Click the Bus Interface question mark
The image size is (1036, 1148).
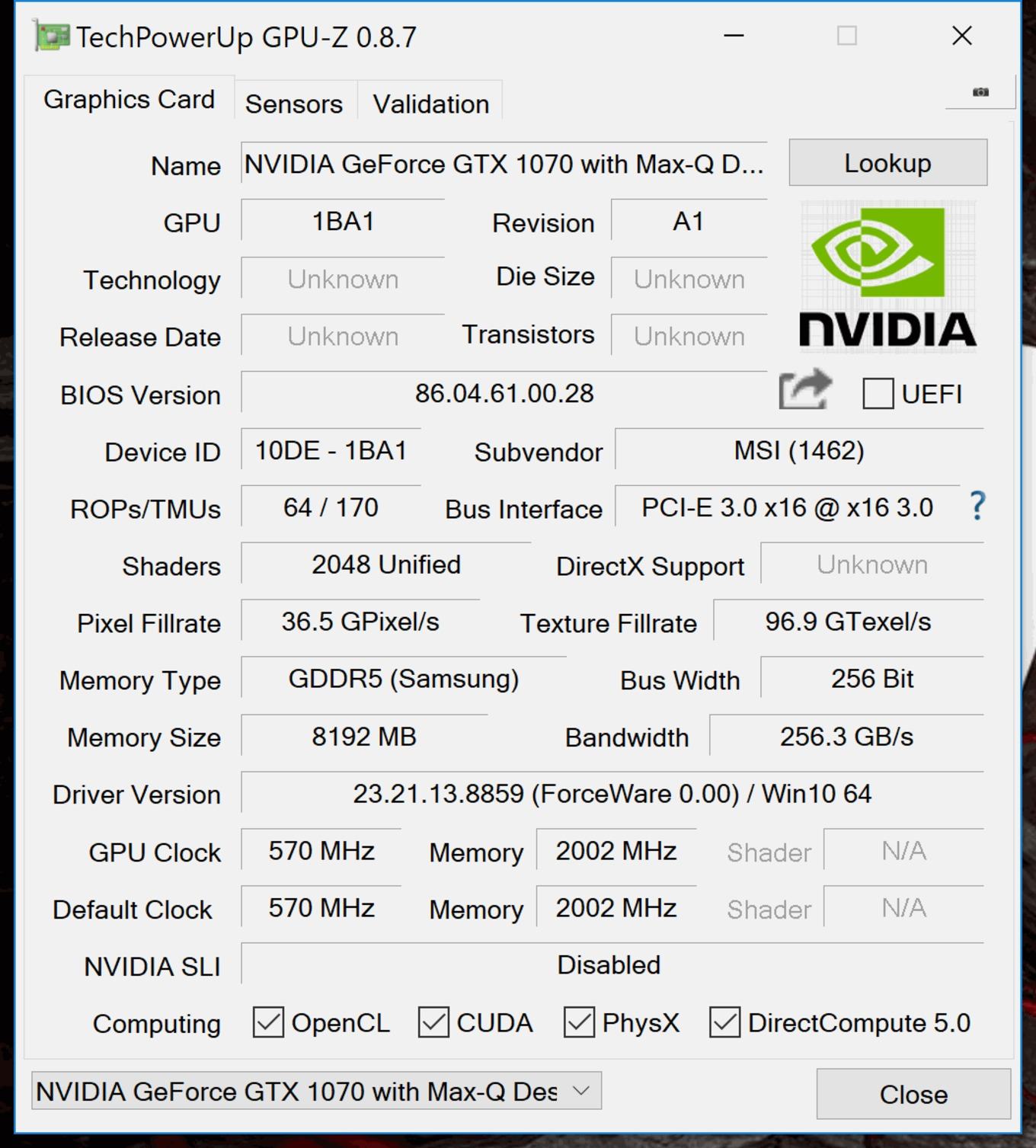click(x=977, y=506)
